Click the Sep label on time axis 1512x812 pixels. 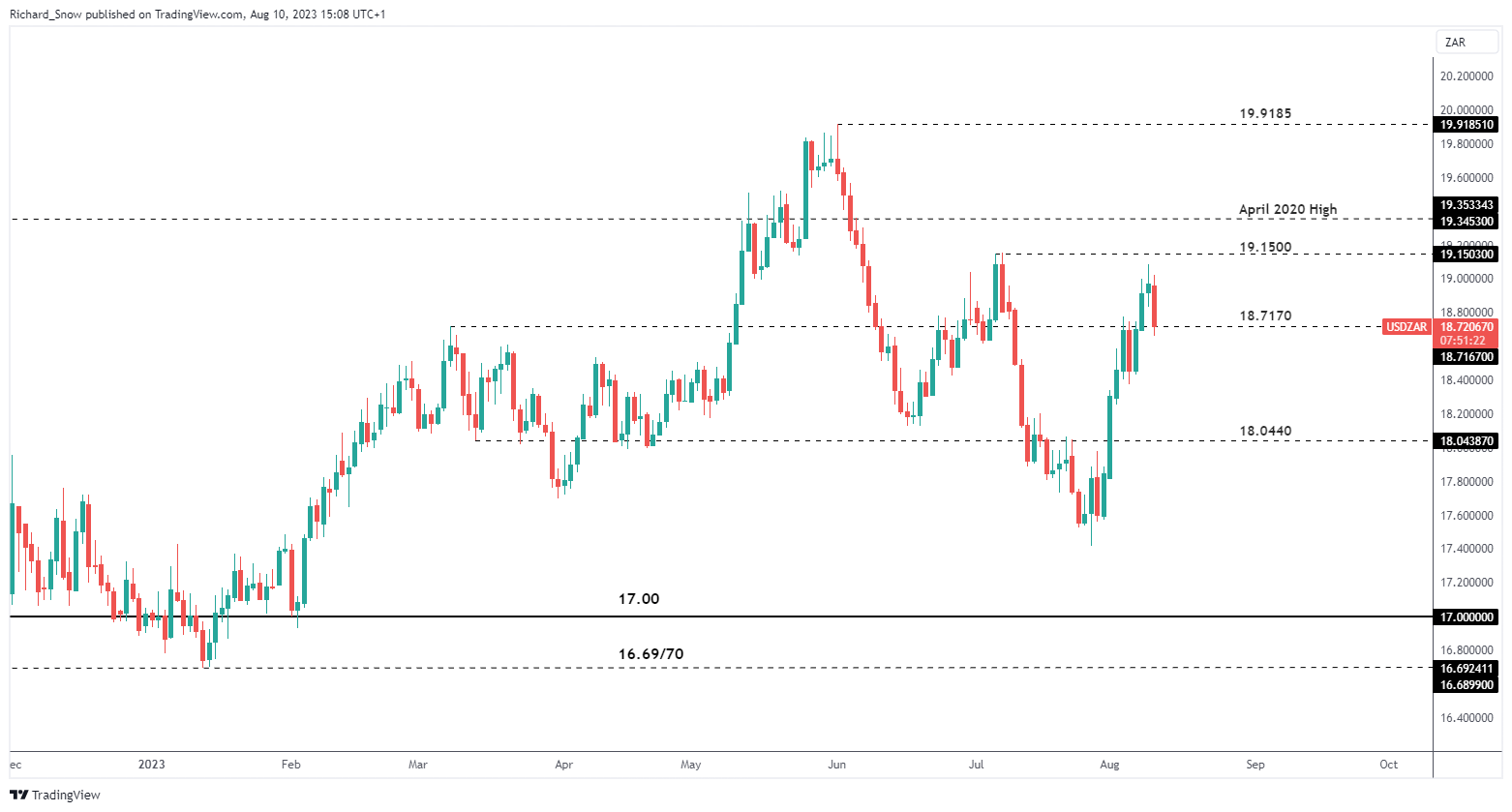pos(1255,765)
